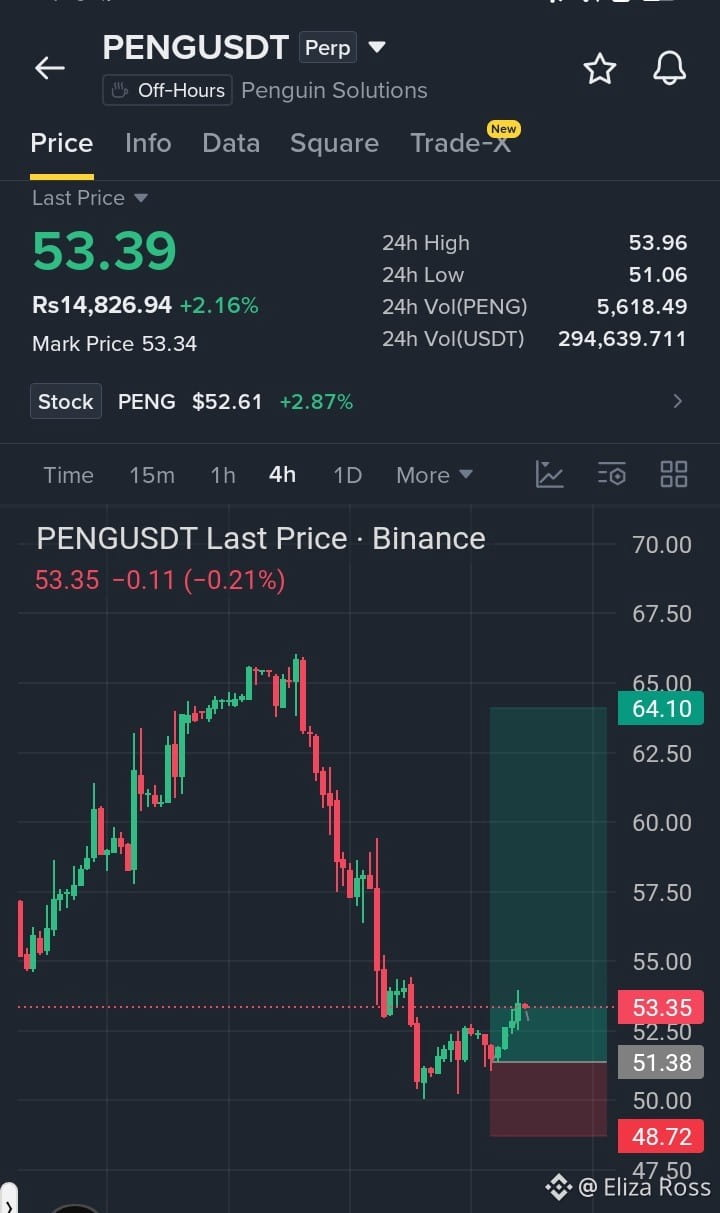720x1213 pixels.
Task: Open price alerts via the bell icon
Action: [670, 69]
